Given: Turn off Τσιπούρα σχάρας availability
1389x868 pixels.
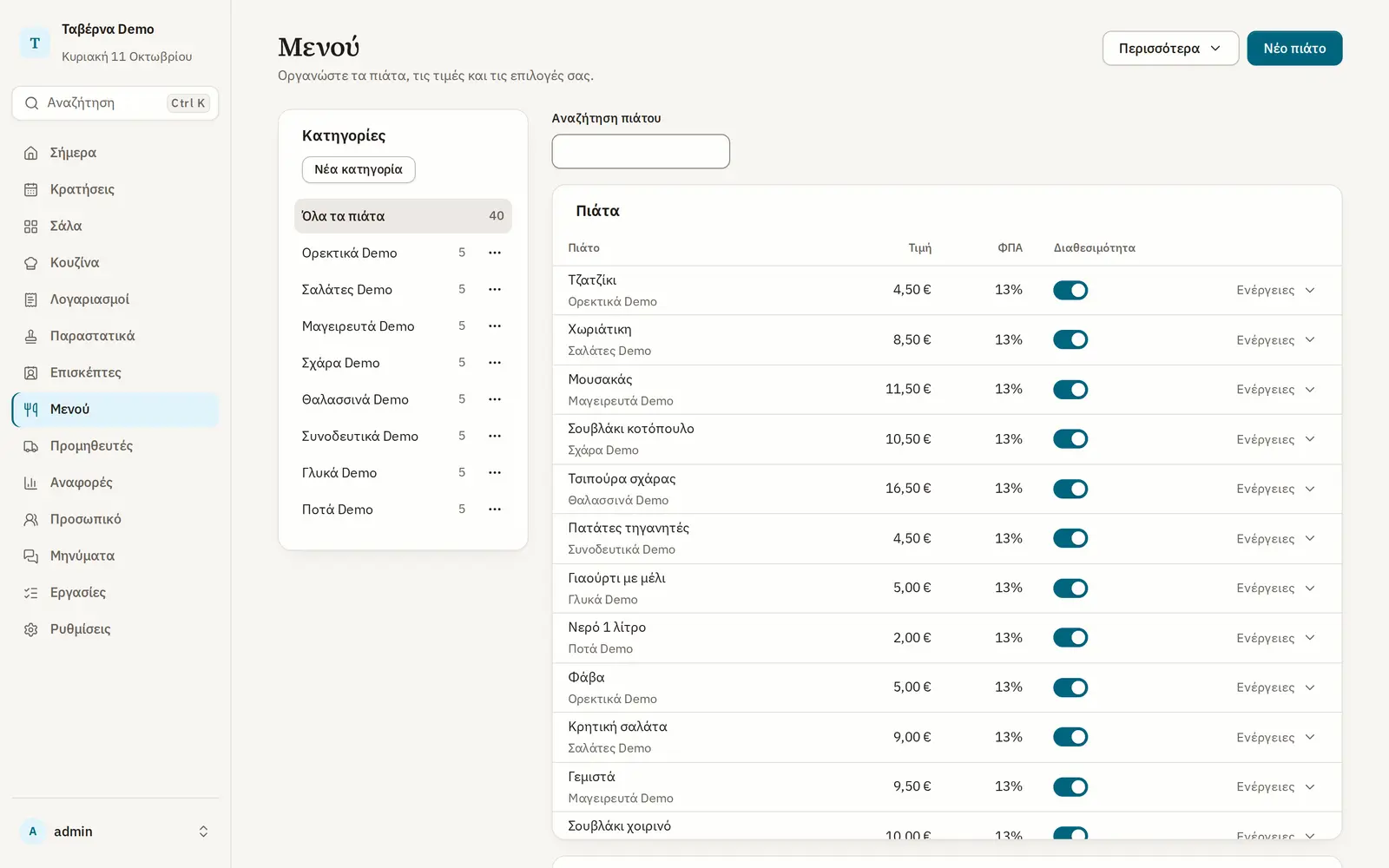Looking at the screenshot, I should click(x=1070, y=489).
